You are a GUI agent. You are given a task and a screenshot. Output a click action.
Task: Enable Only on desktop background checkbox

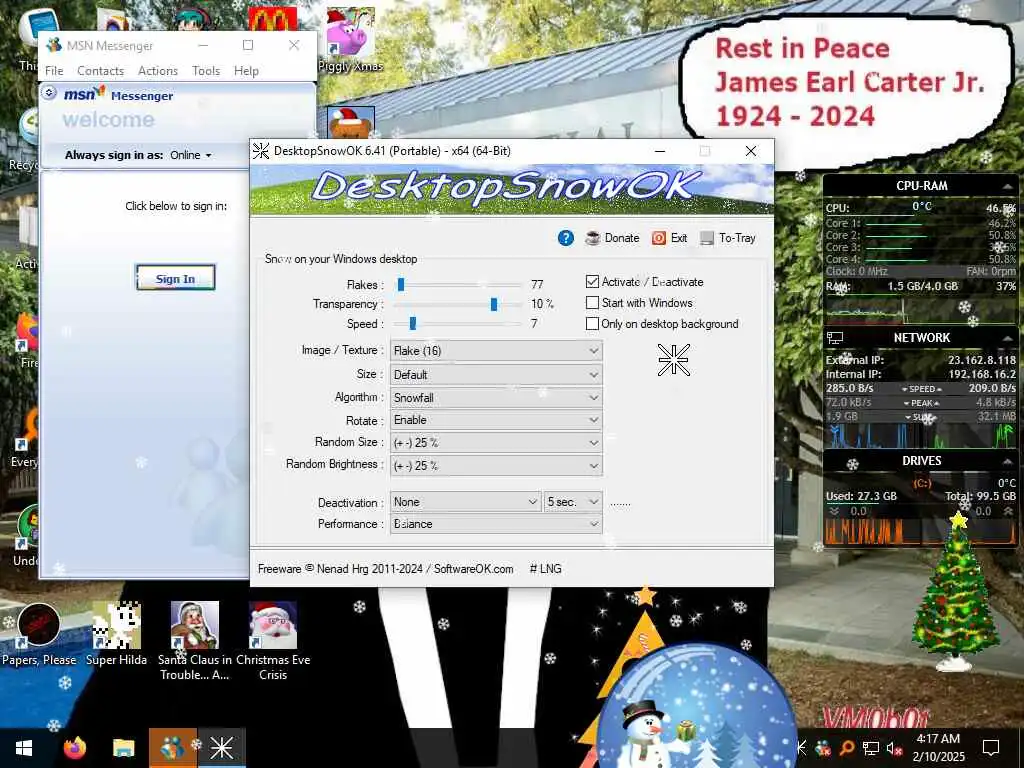click(x=592, y=323)
